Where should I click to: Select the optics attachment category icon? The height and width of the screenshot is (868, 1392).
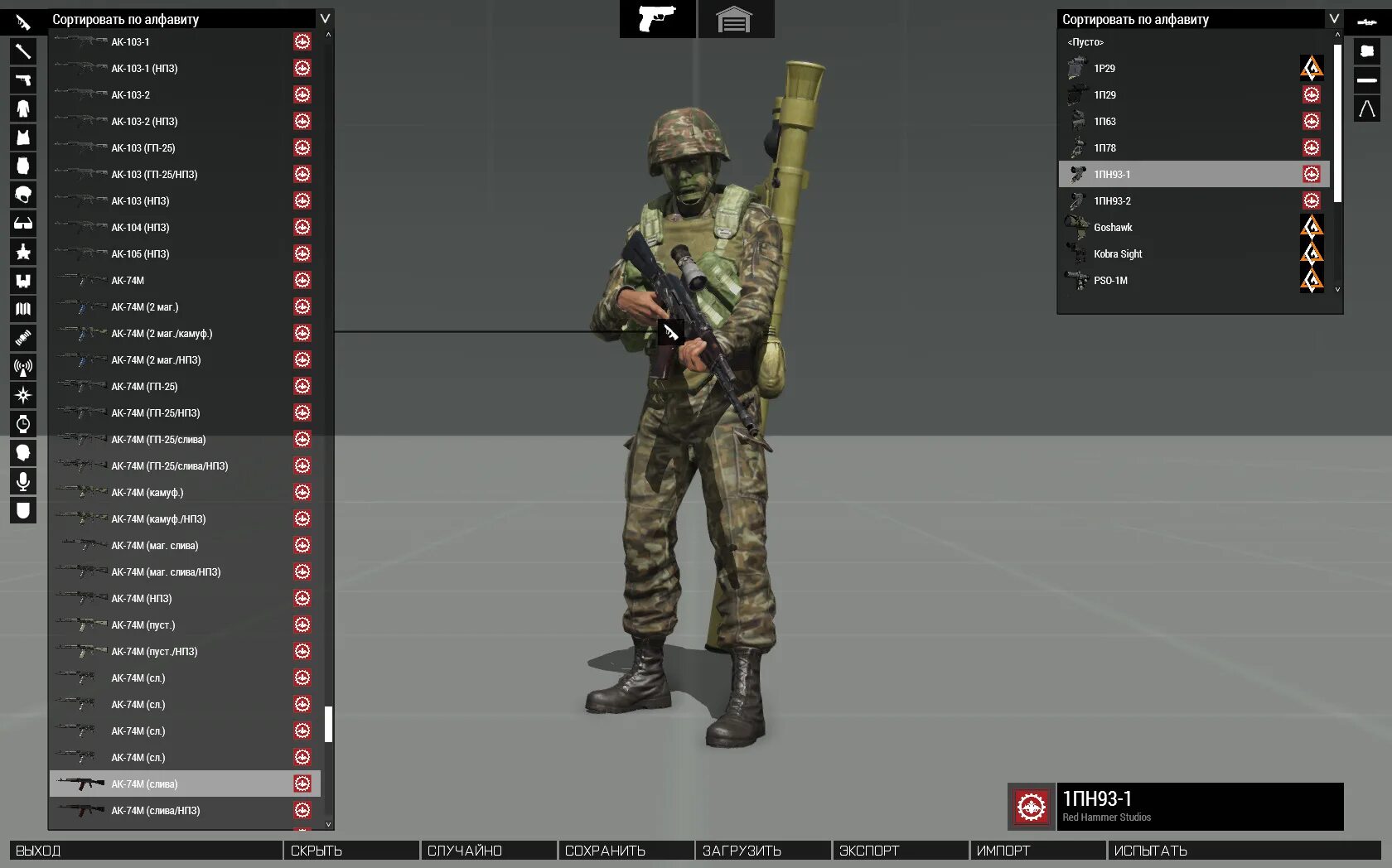tap(1367, 22)
